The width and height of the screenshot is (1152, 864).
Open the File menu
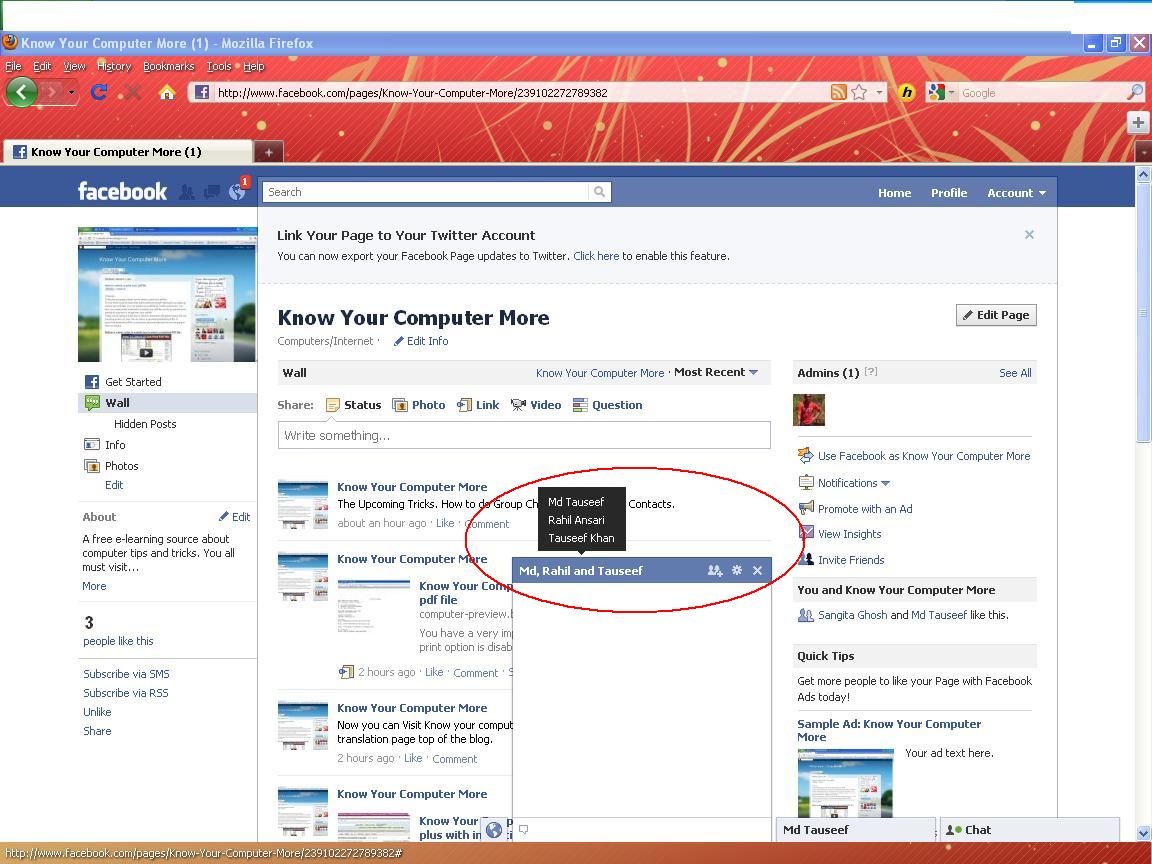[x=13, y=66]
